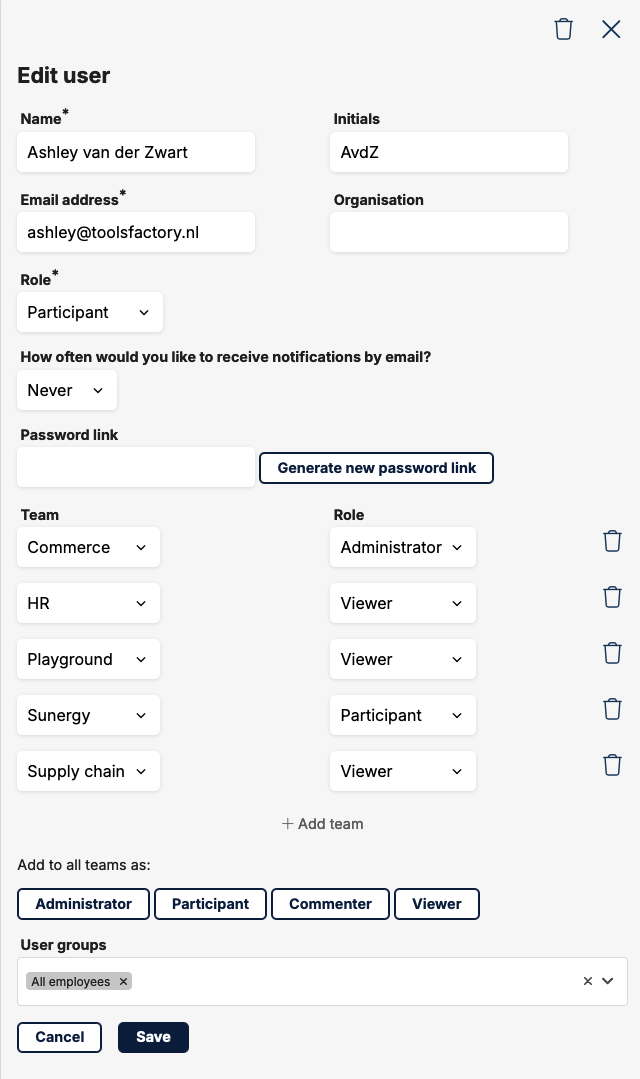Close the Edit user panel
The image size is (640, 1079).
[x=611, y=29]
